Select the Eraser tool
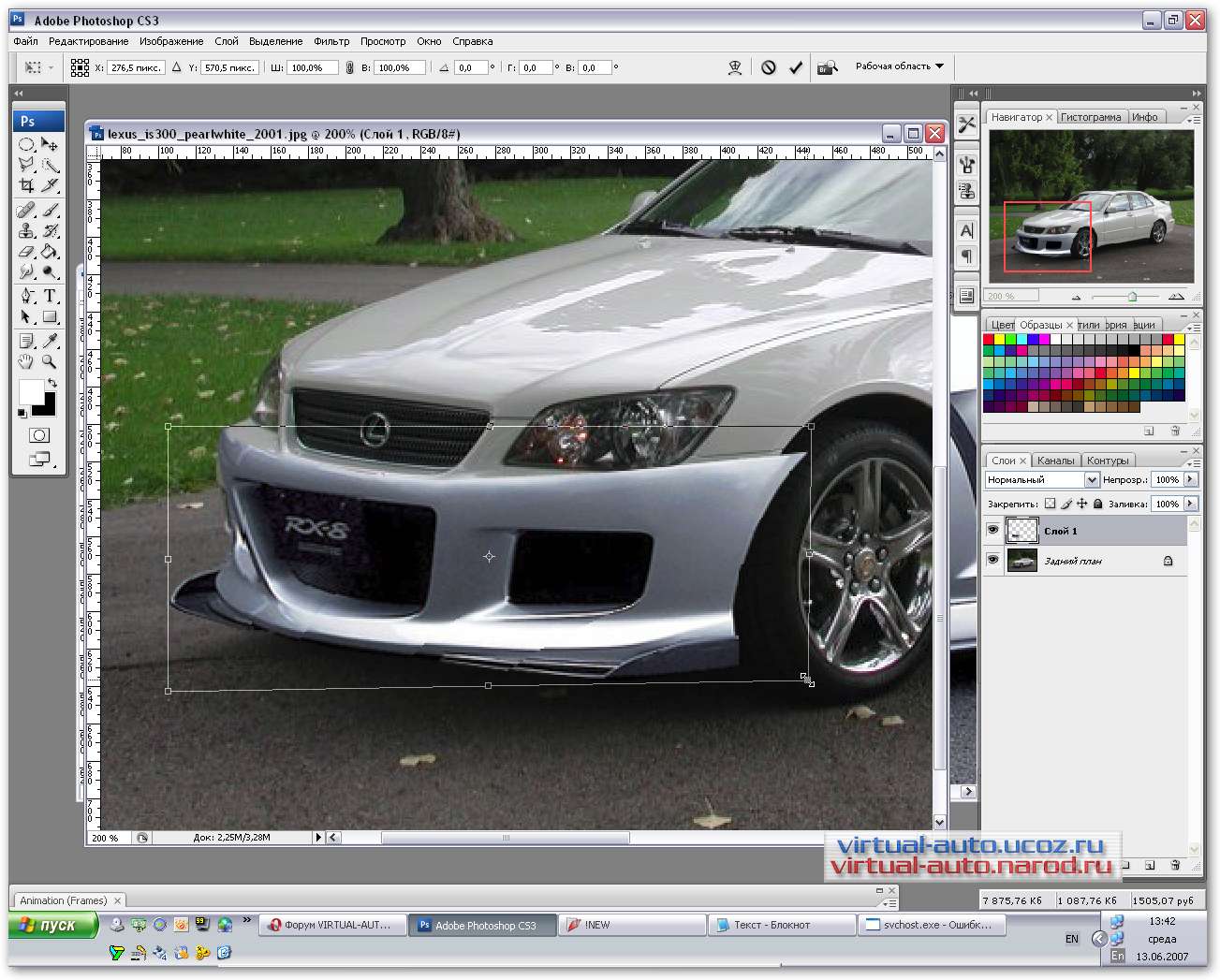 tap(26, 251)
